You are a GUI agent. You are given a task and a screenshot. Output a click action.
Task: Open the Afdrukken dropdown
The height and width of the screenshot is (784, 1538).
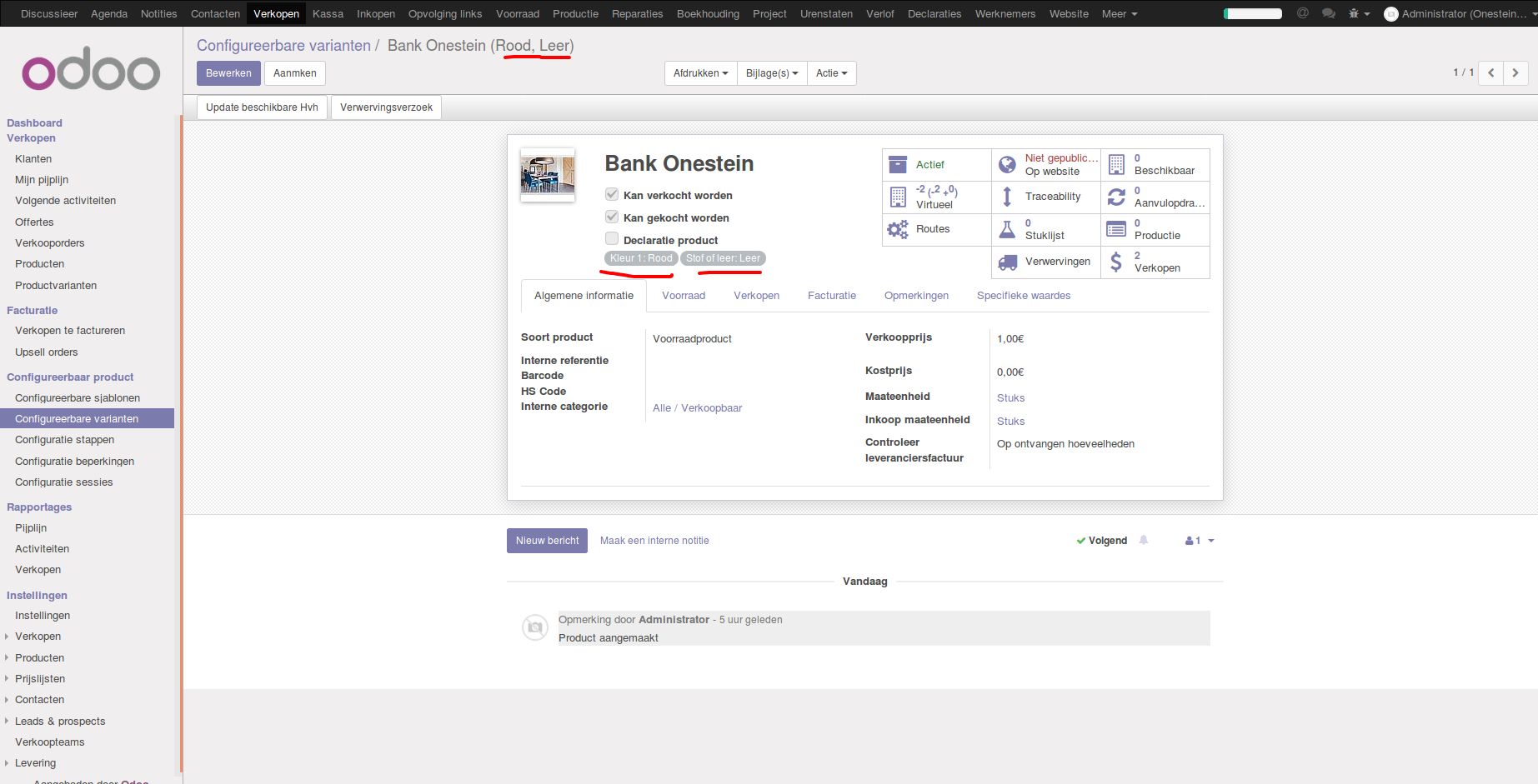point(699,73)
